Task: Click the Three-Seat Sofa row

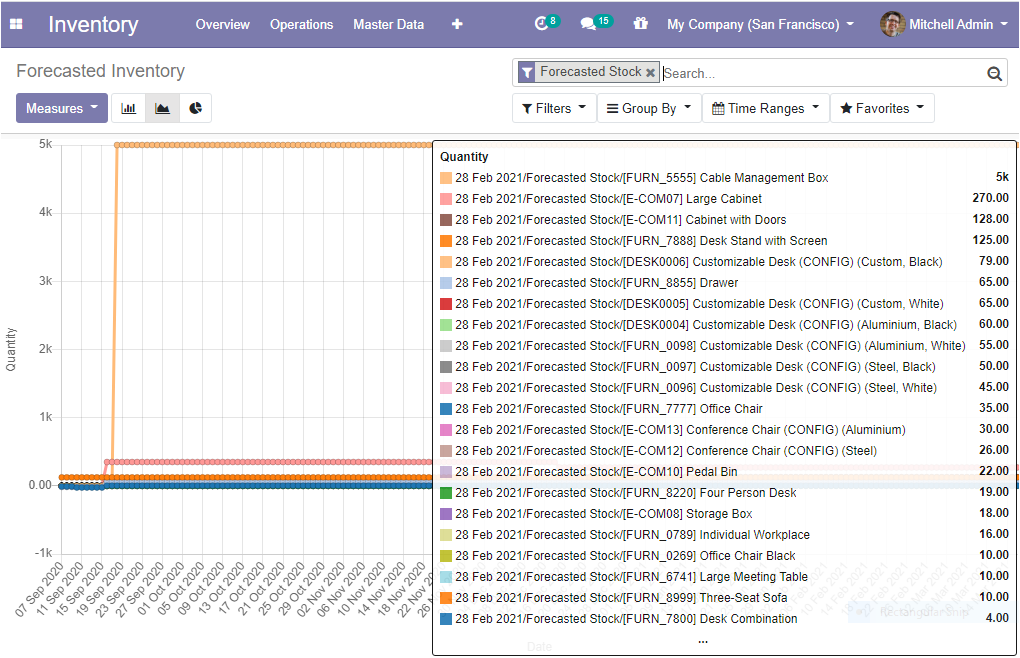Action: (x=724, y=598)
